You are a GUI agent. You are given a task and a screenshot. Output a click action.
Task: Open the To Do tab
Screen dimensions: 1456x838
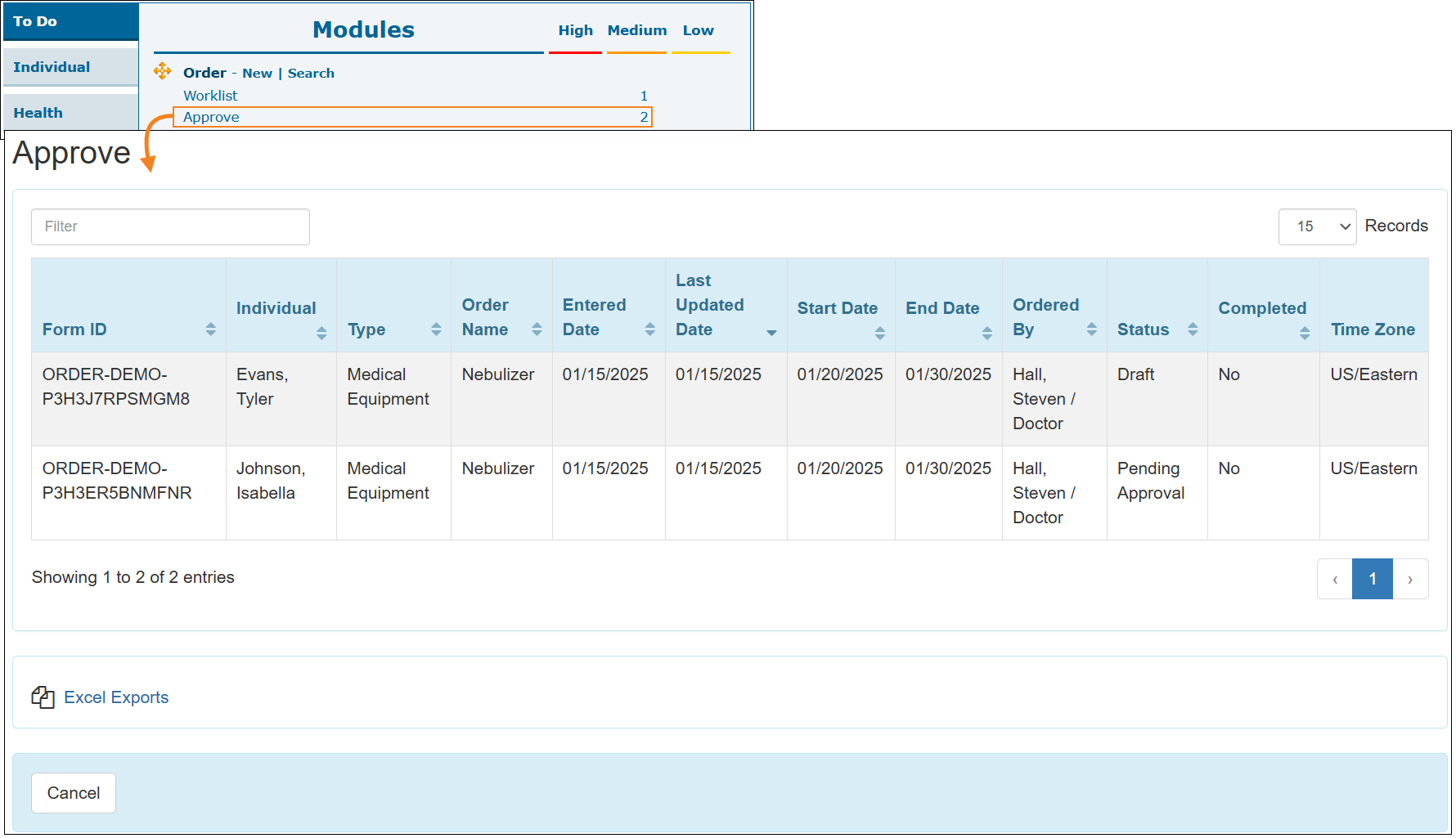tap(35, 21)
